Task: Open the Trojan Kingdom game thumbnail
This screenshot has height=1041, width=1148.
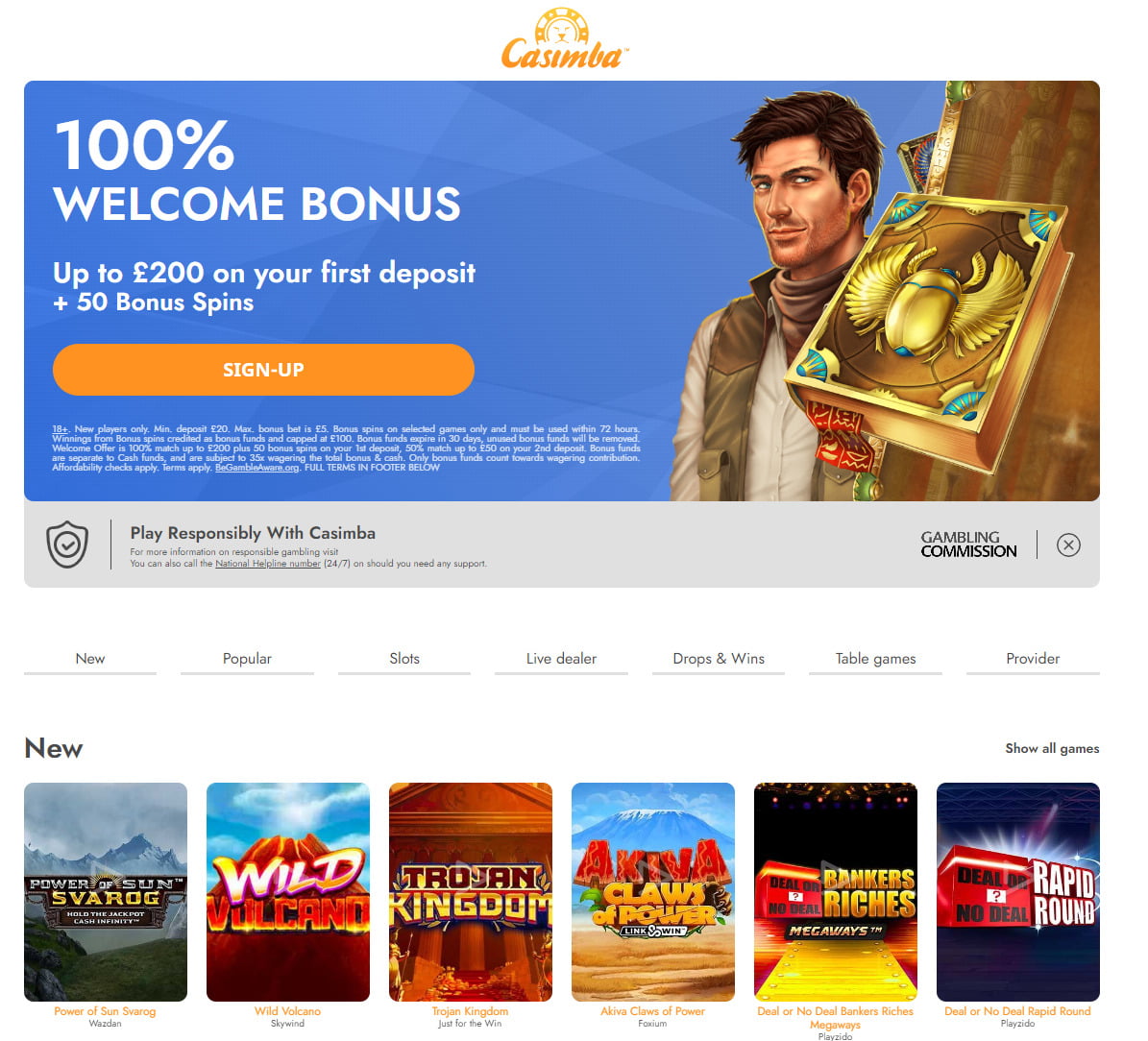Action: 471,891
